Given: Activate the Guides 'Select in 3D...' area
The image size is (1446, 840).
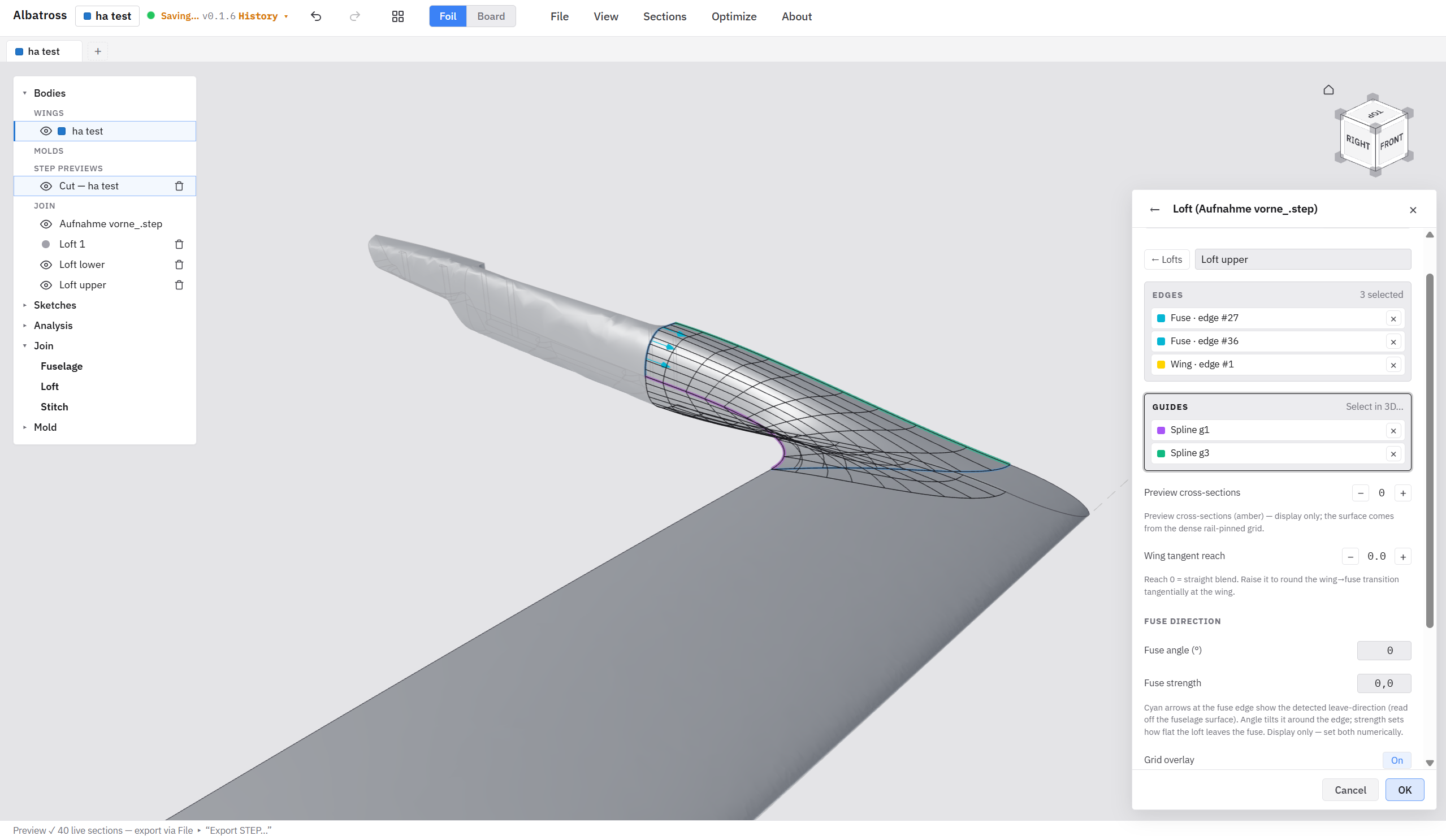Looking at the screenshot, I should (1374, 407).
